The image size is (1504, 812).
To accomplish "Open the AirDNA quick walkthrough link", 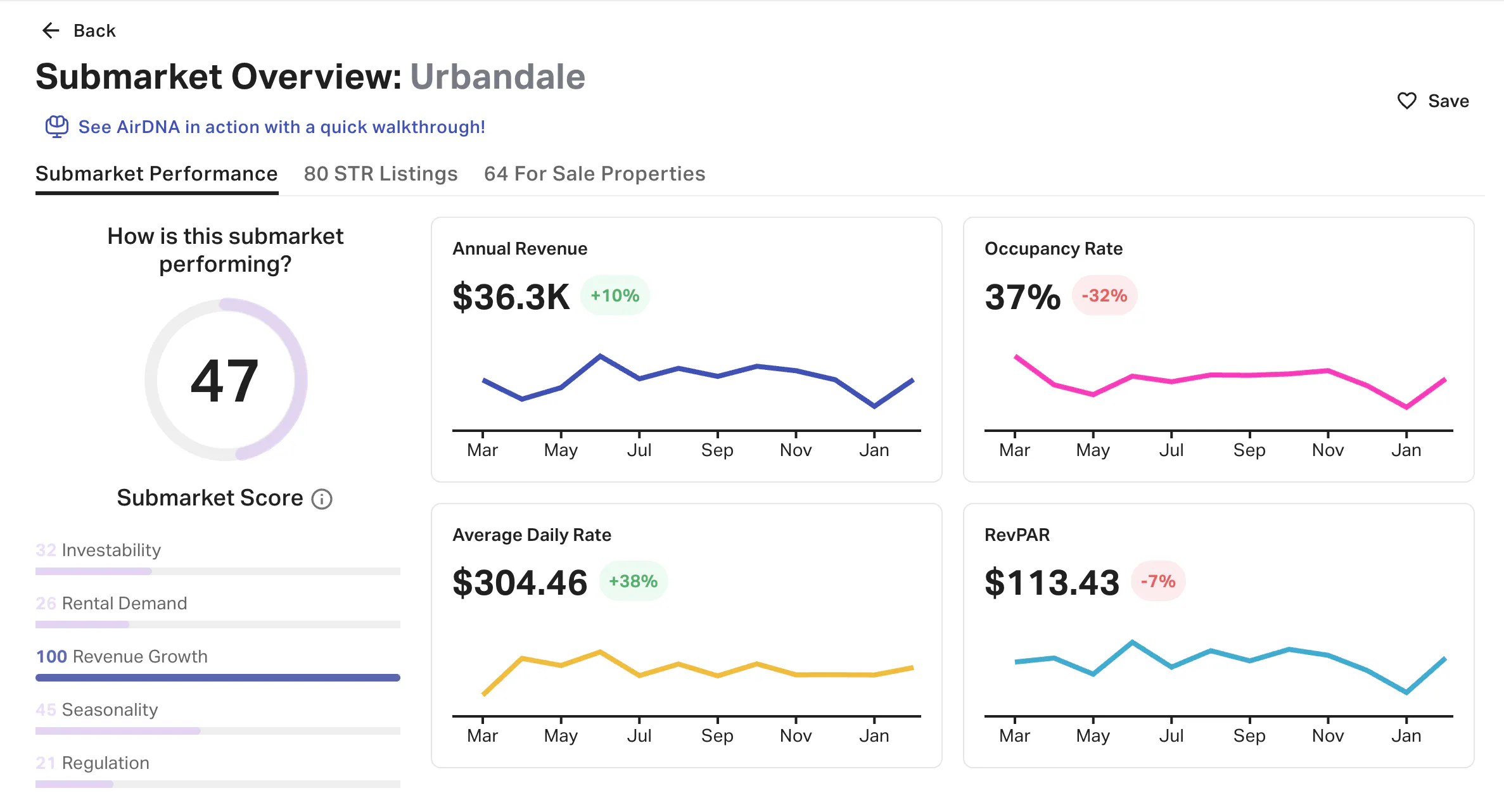I will [x=281, y=127].
